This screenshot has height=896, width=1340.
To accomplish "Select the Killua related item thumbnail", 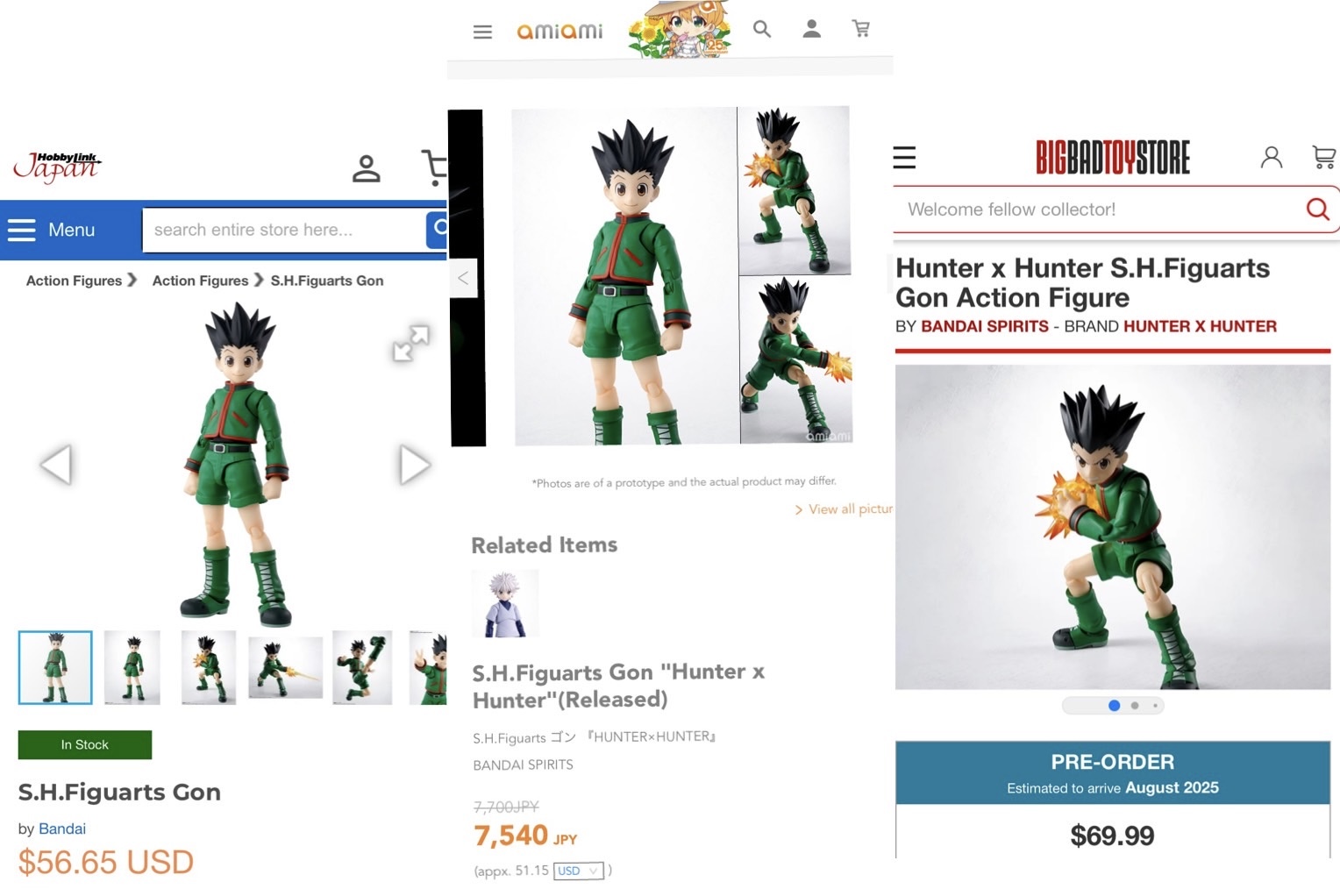I will click(x=505, y=603).
